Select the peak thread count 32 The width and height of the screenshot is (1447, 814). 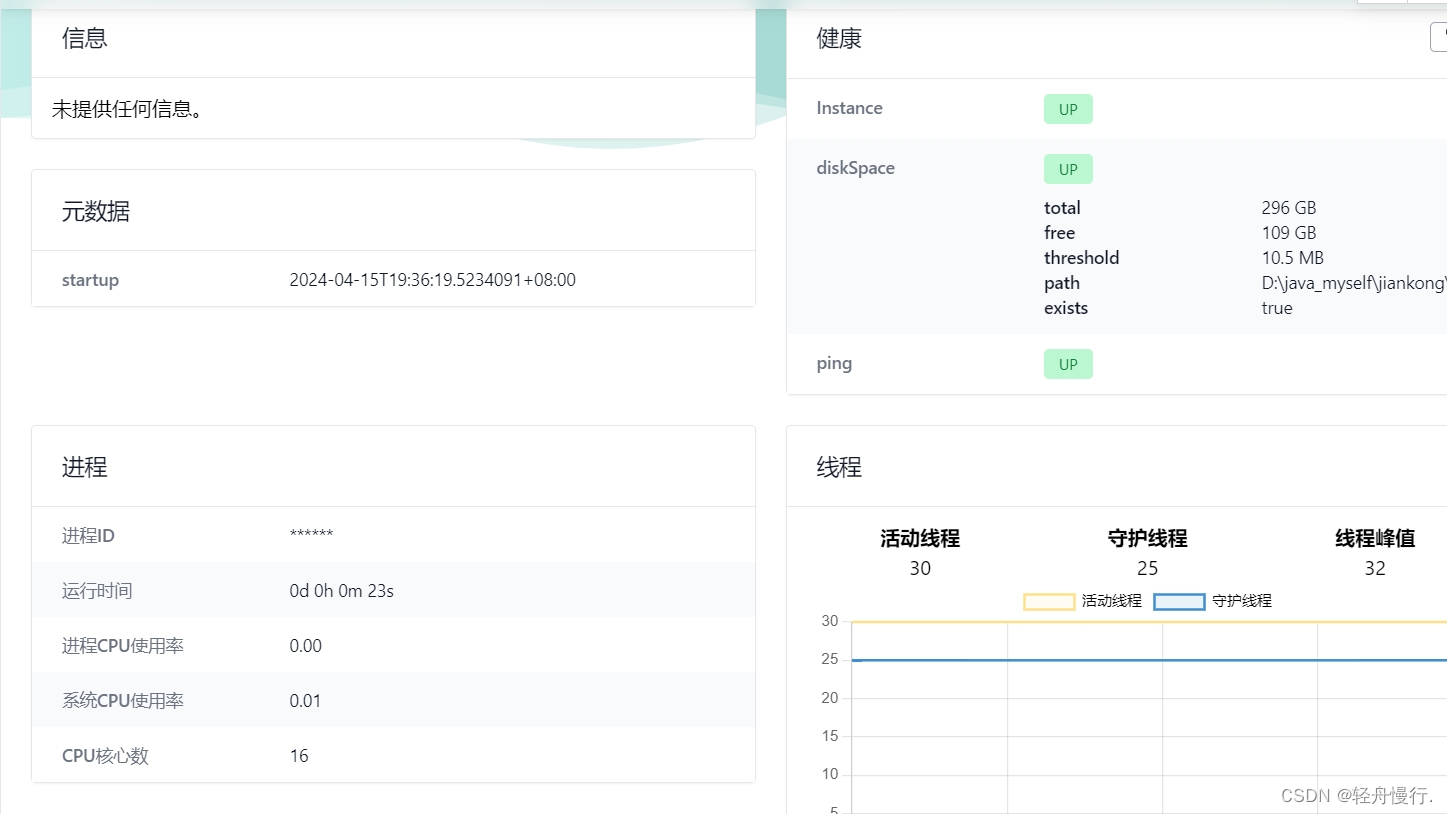click(1375, 568)
